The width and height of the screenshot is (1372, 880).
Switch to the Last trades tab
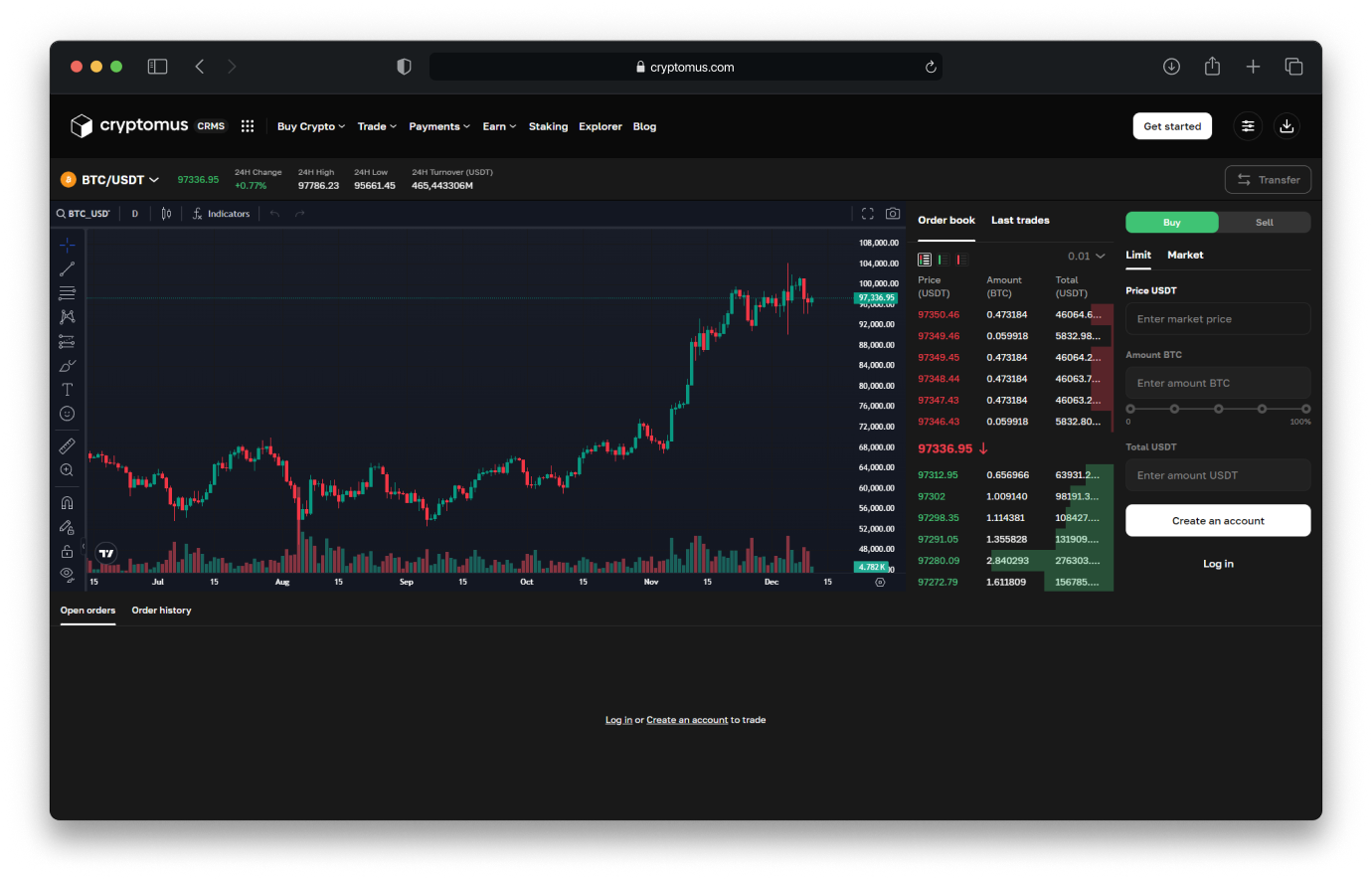[x=1020, y=220]
